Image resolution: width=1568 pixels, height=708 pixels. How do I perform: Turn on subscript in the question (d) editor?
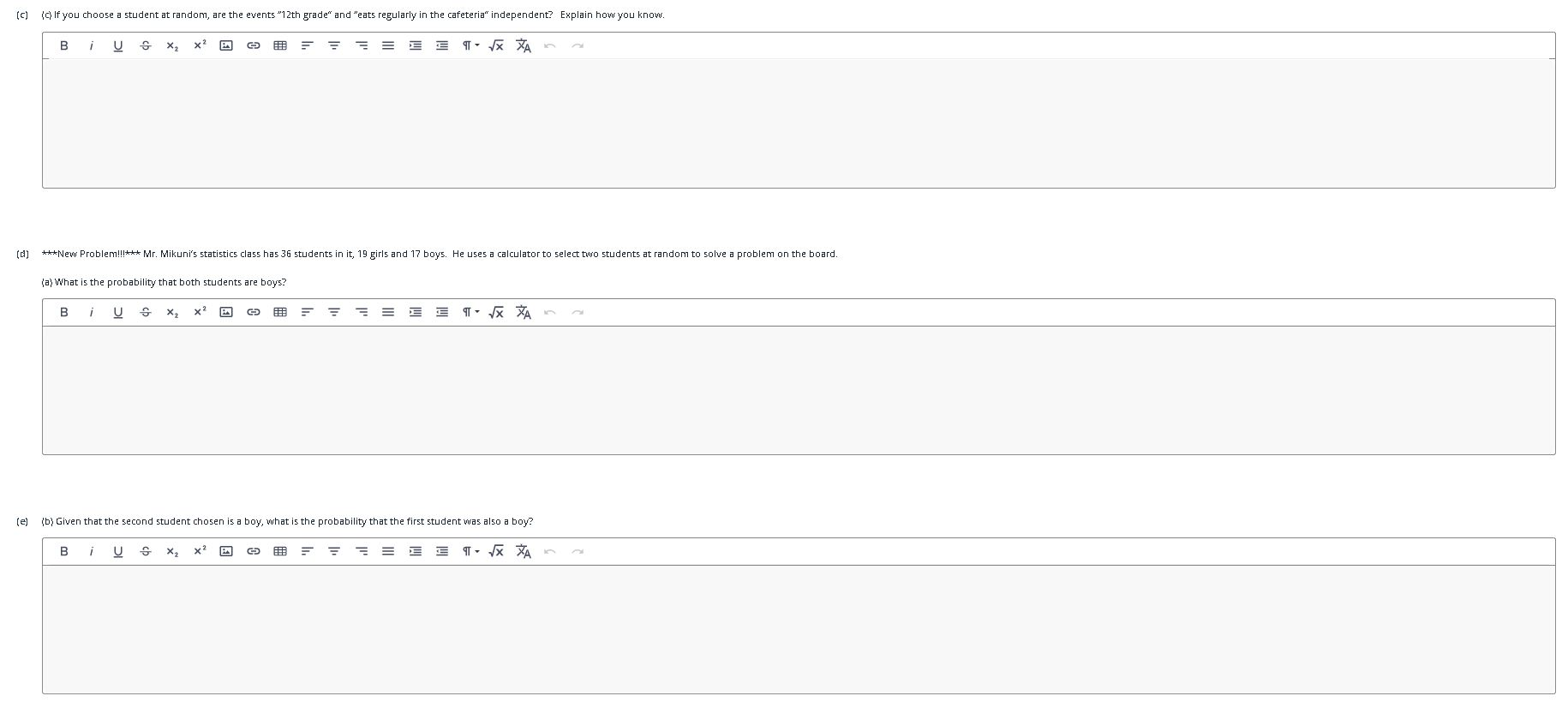172,312
